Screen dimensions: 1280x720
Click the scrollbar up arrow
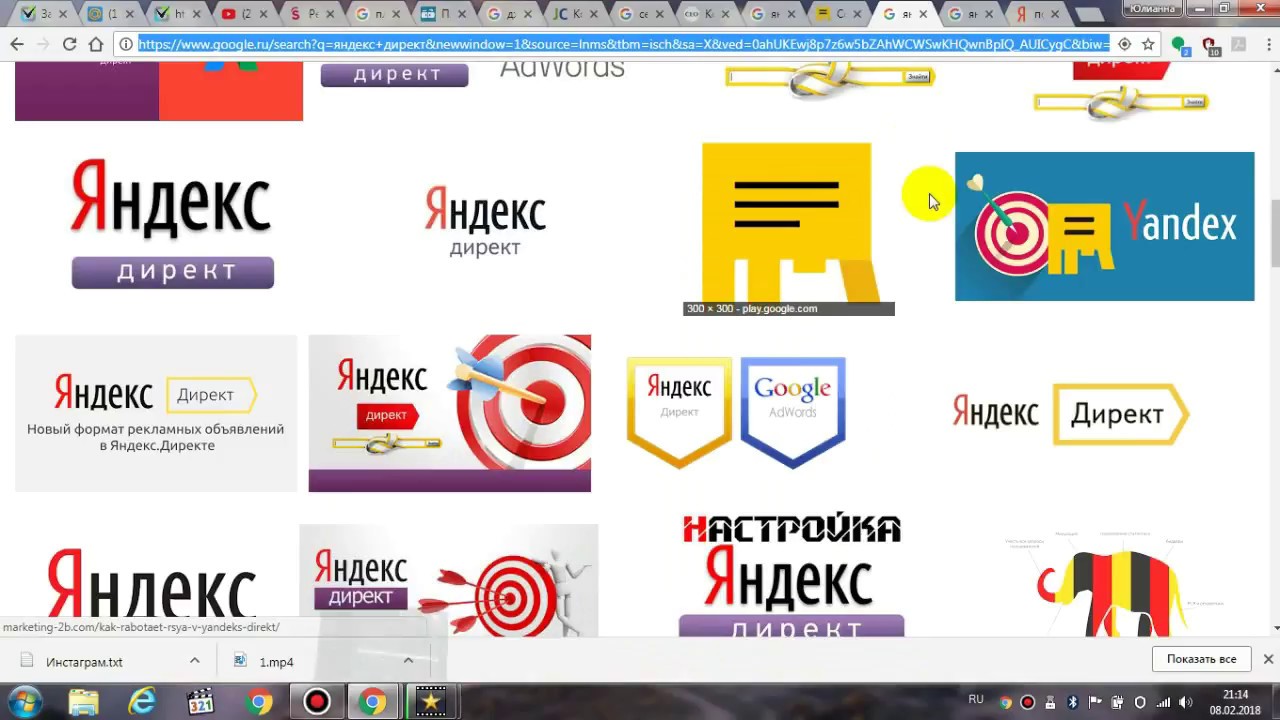click(x=1274, y=68)
